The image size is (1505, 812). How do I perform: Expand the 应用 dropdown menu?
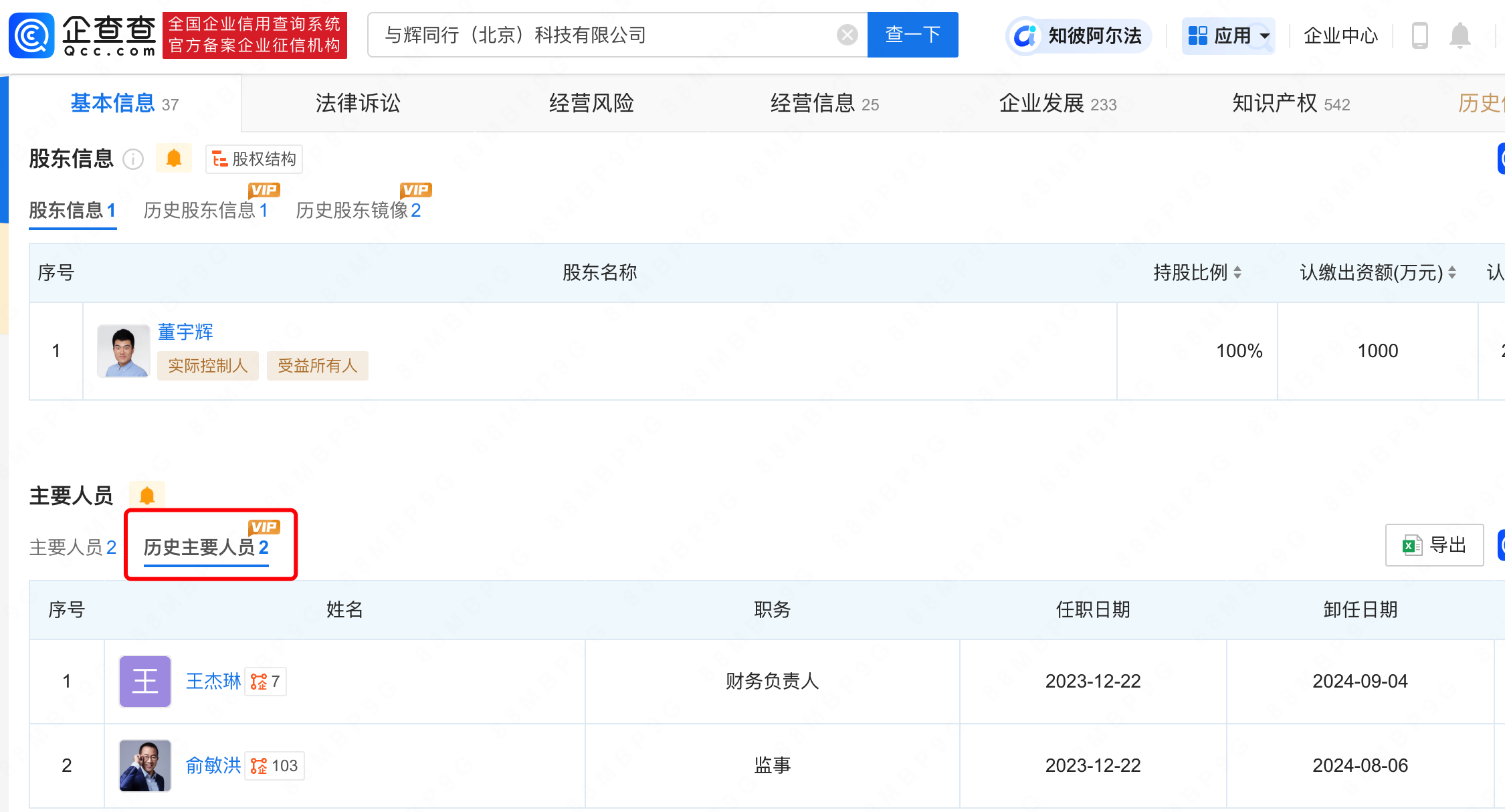[1229, 35]
